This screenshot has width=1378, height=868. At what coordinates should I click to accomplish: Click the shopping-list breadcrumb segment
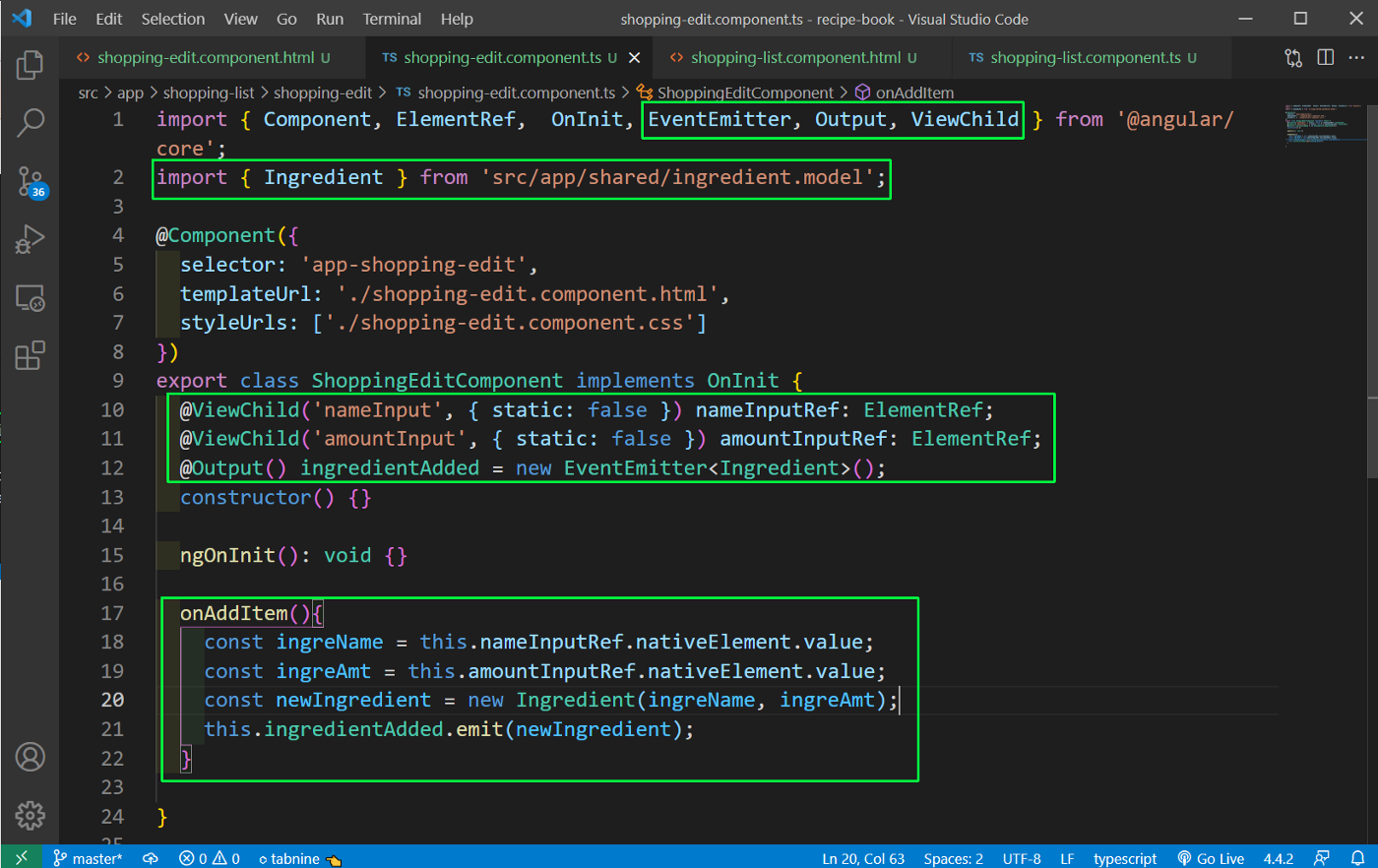pyautogui.click(x=209, y=93)
